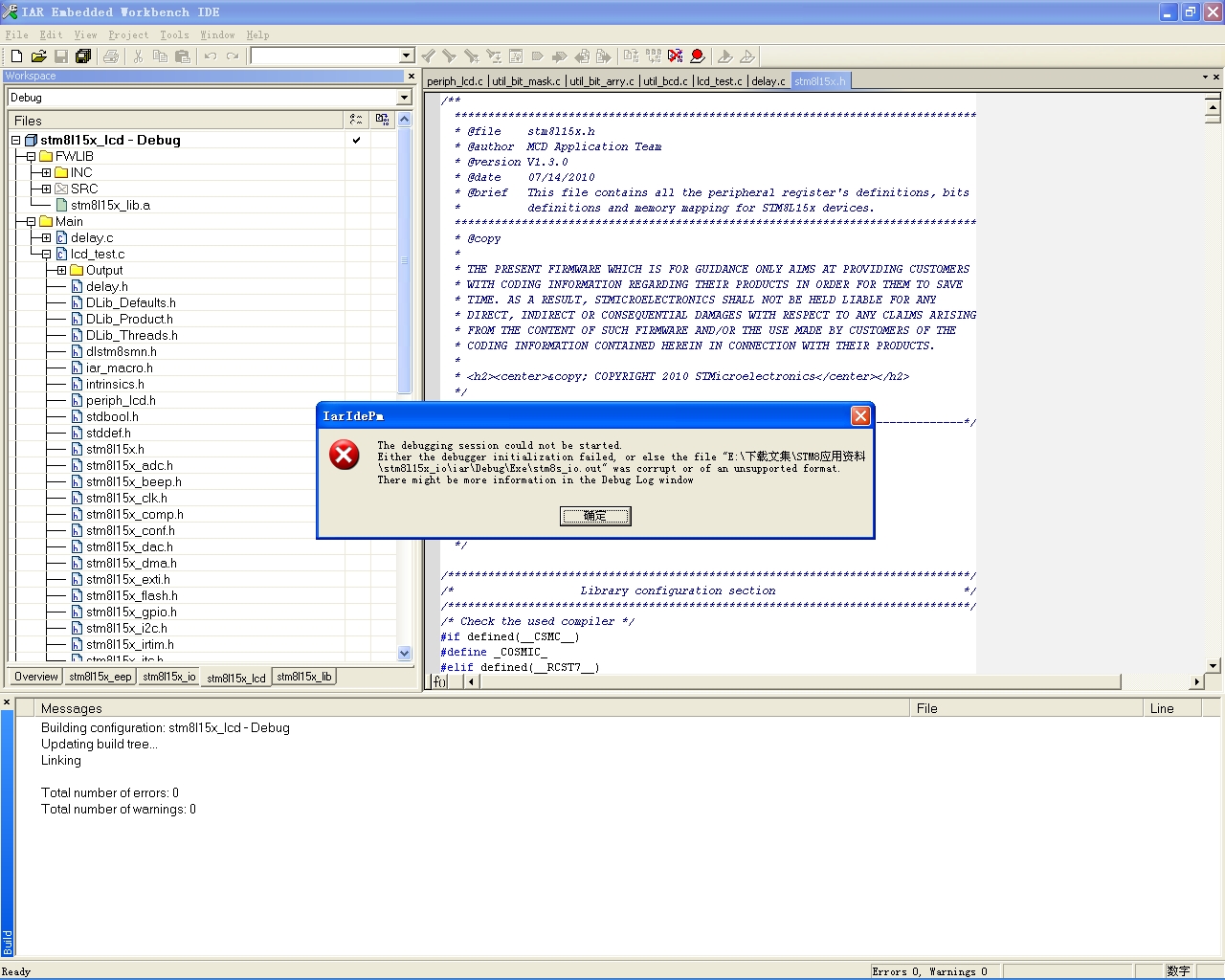
Task: Click the Debug without Downloading icon
Action: [x=747, y=56]
